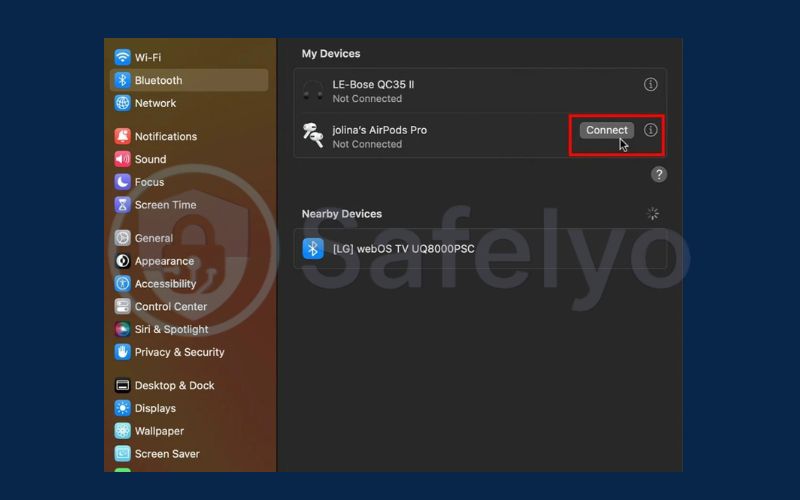The height and width of the screenshot is (500, 800).
Task: Select the LE-Bose QC35 II device name
Action: (x=373, y=84)
